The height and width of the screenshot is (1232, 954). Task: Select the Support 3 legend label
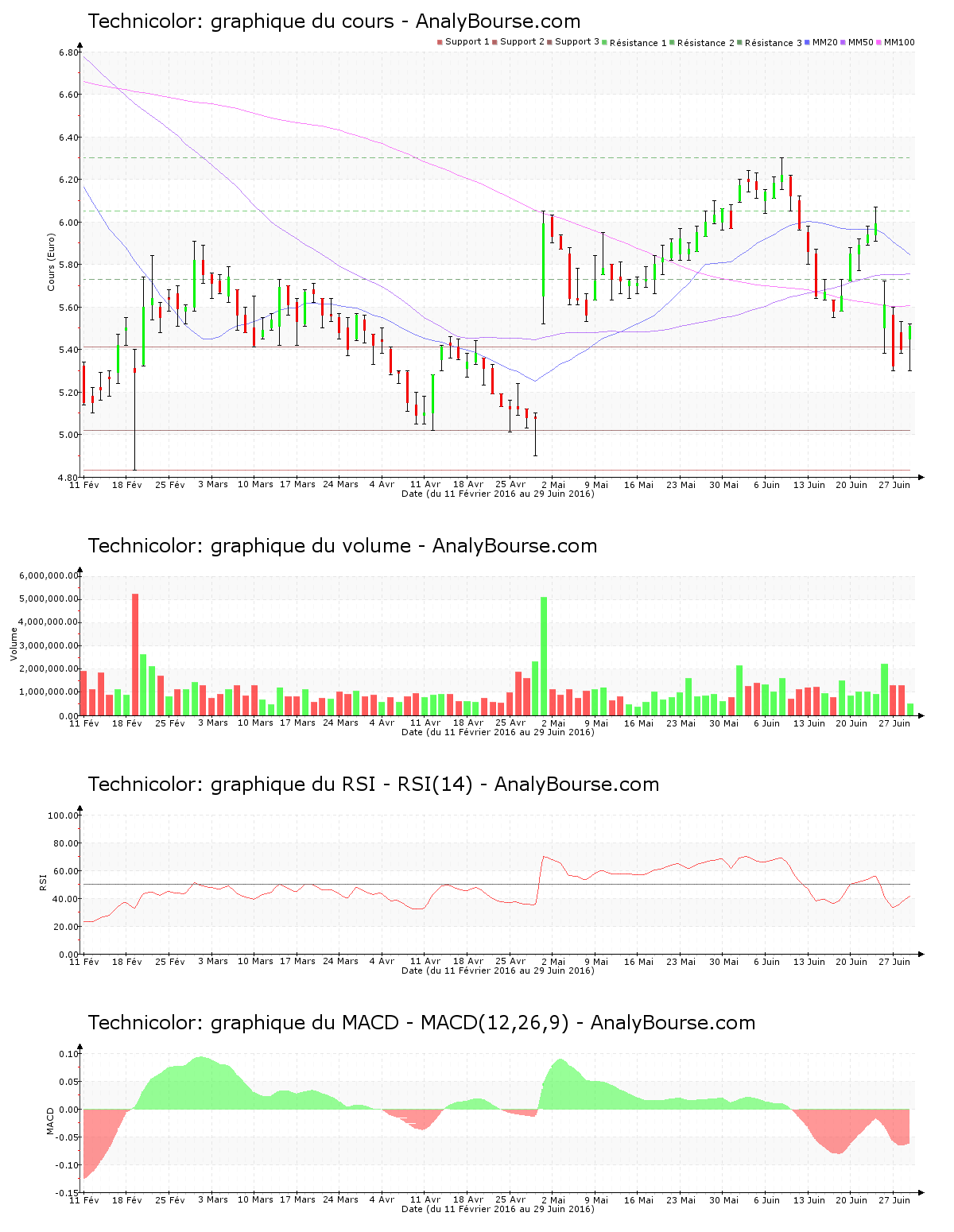click(577, 42)
